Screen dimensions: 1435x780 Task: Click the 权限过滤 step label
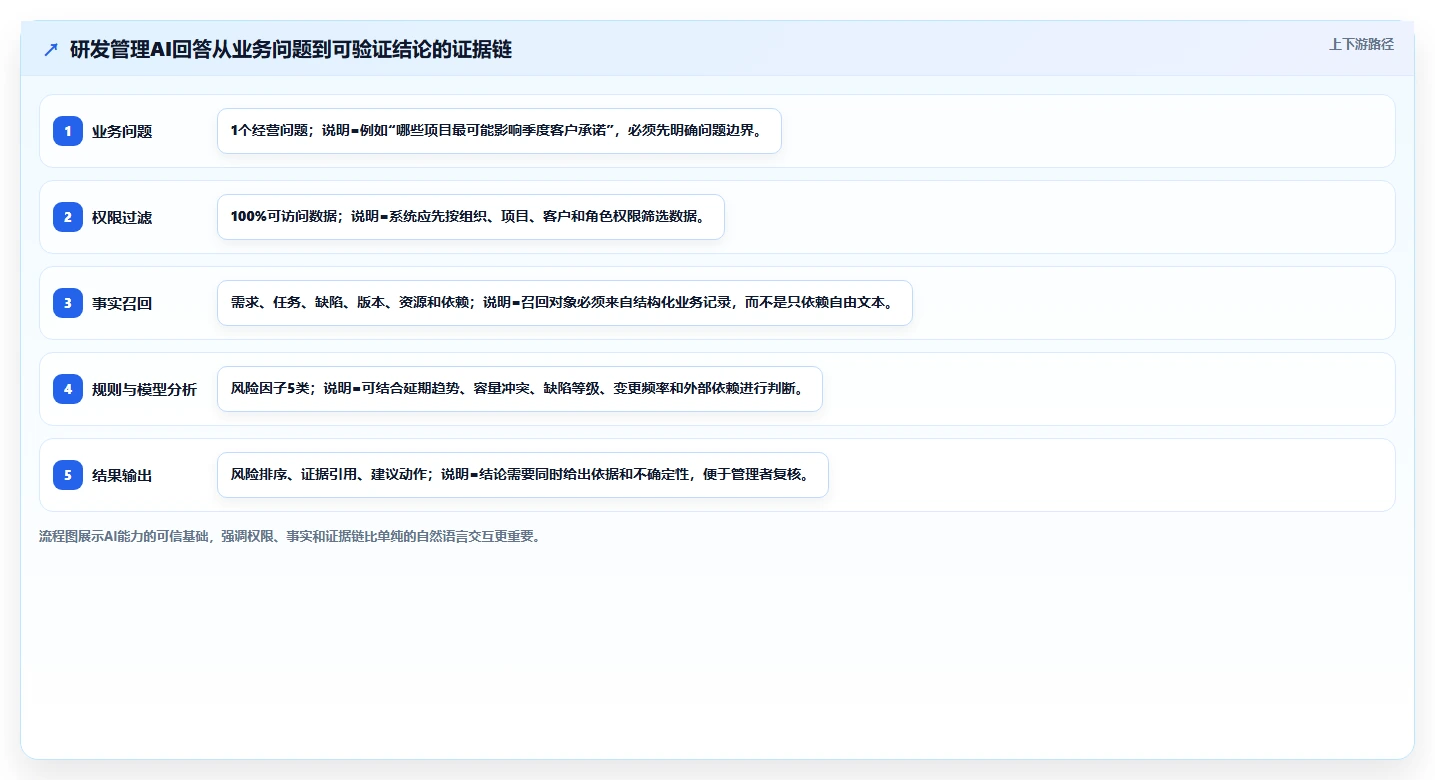pyautogui.click(x=122, y=217)
